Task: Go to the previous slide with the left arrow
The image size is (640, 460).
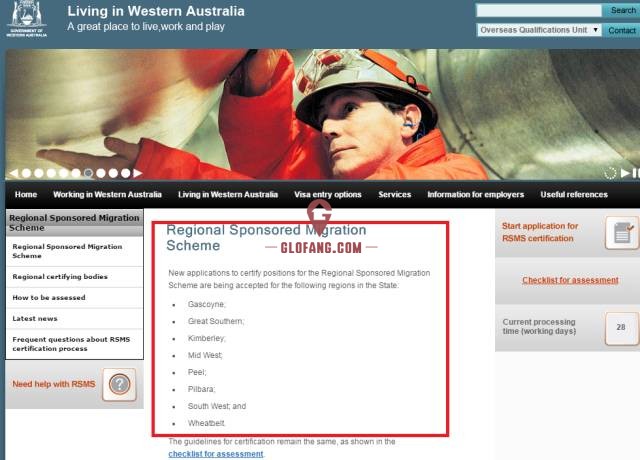Action: 13,173
